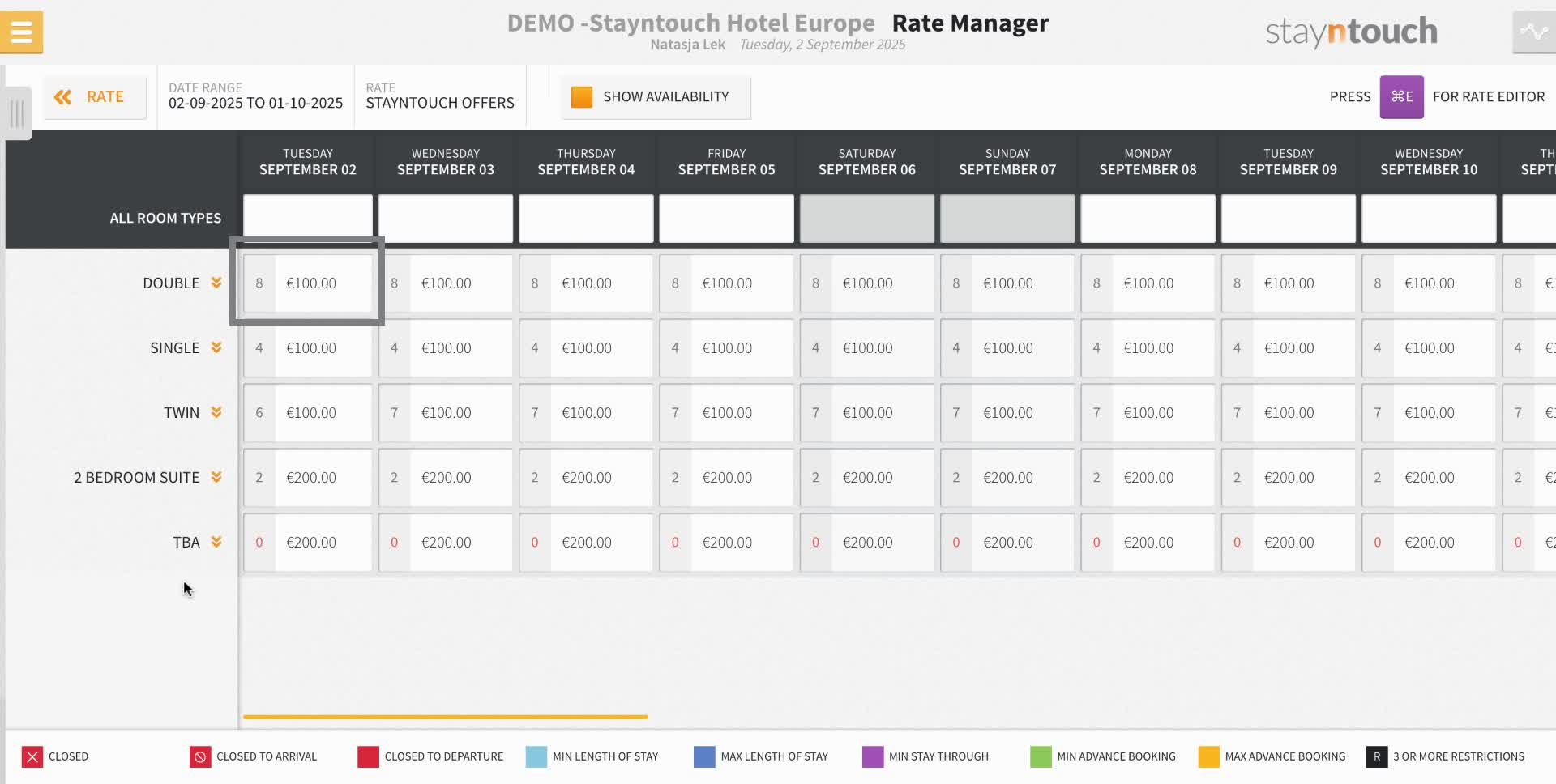
Task: Select TBA rate cell for September 02
Action: coord(308,542)
